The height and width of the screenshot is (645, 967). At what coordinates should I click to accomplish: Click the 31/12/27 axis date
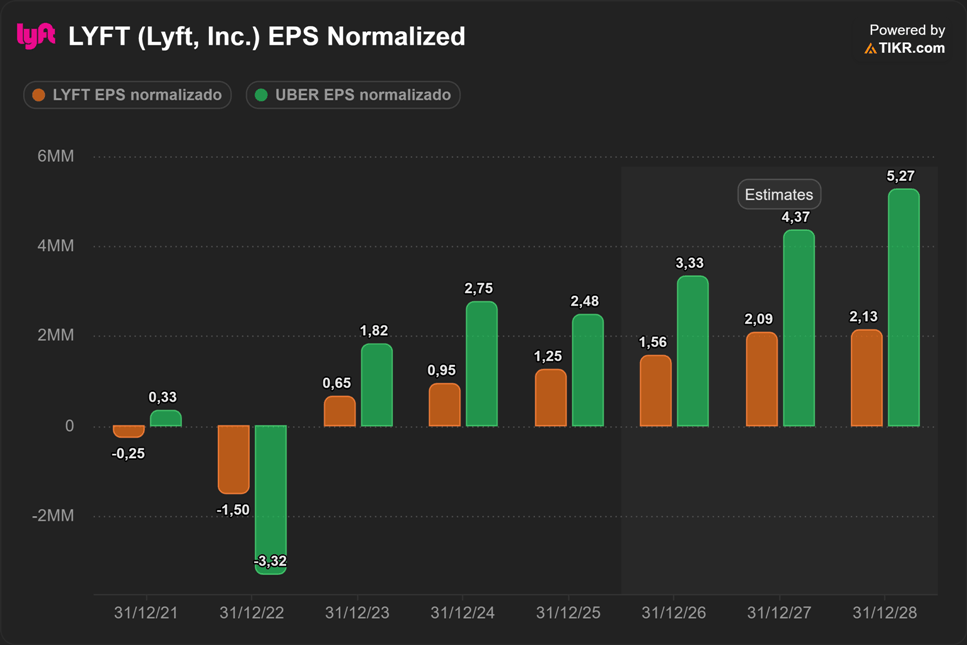779,613
